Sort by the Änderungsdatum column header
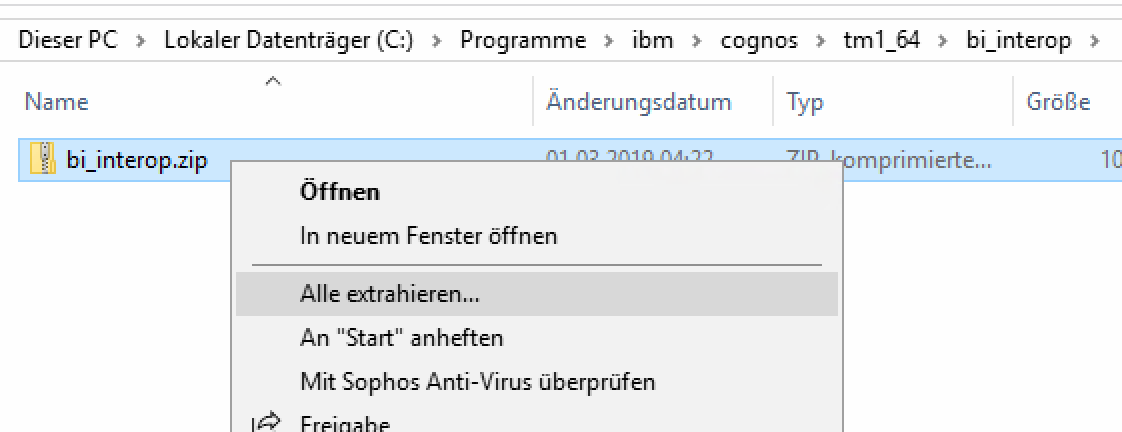The width and height of the screenshot is (1122, 432). (x=638, y=102)
